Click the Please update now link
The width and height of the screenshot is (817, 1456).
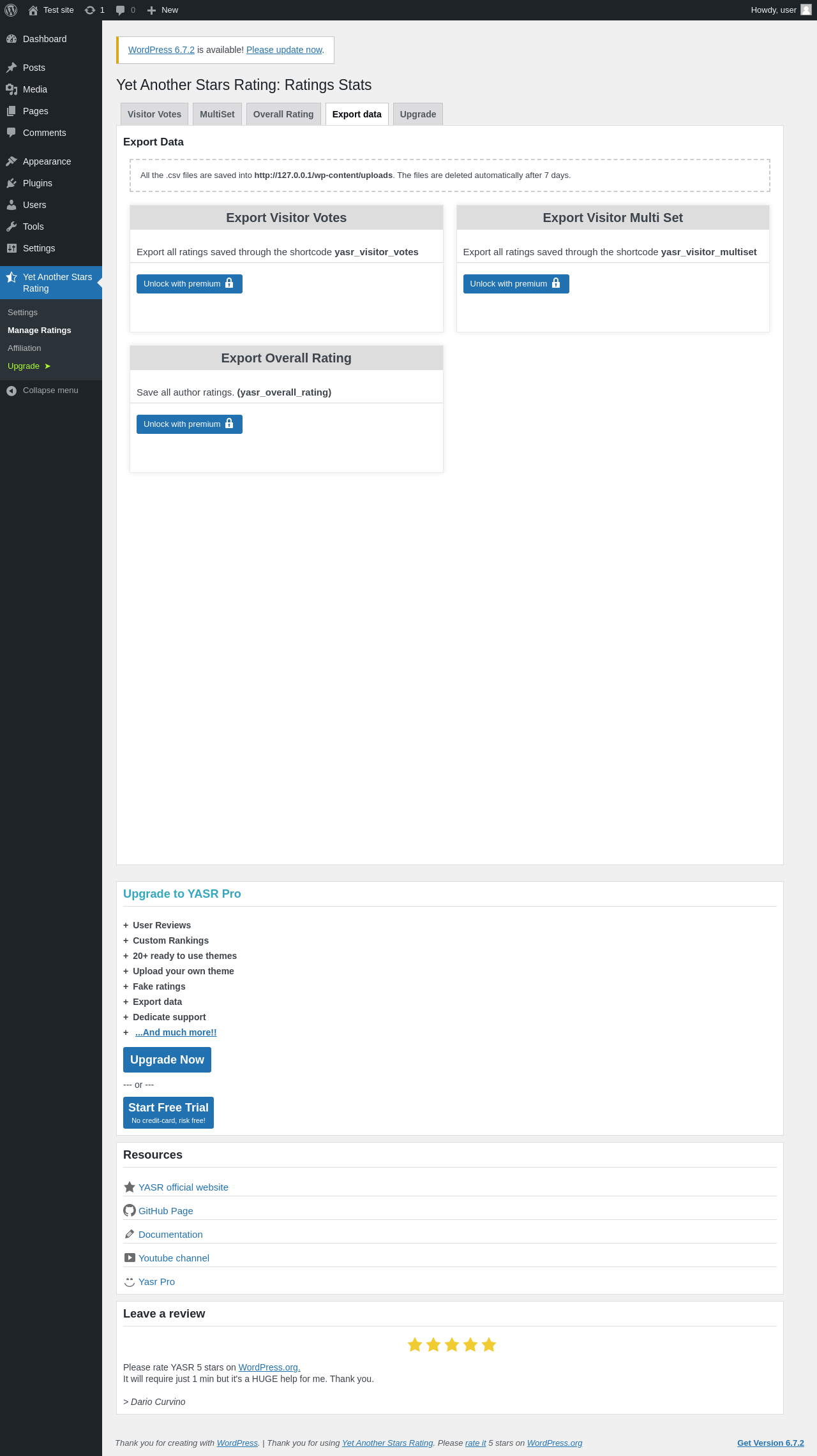pos(284,50)
